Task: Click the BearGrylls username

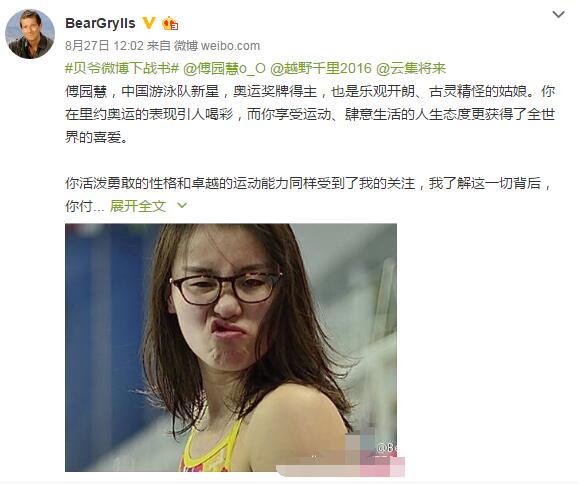Action: coord(100,23)
